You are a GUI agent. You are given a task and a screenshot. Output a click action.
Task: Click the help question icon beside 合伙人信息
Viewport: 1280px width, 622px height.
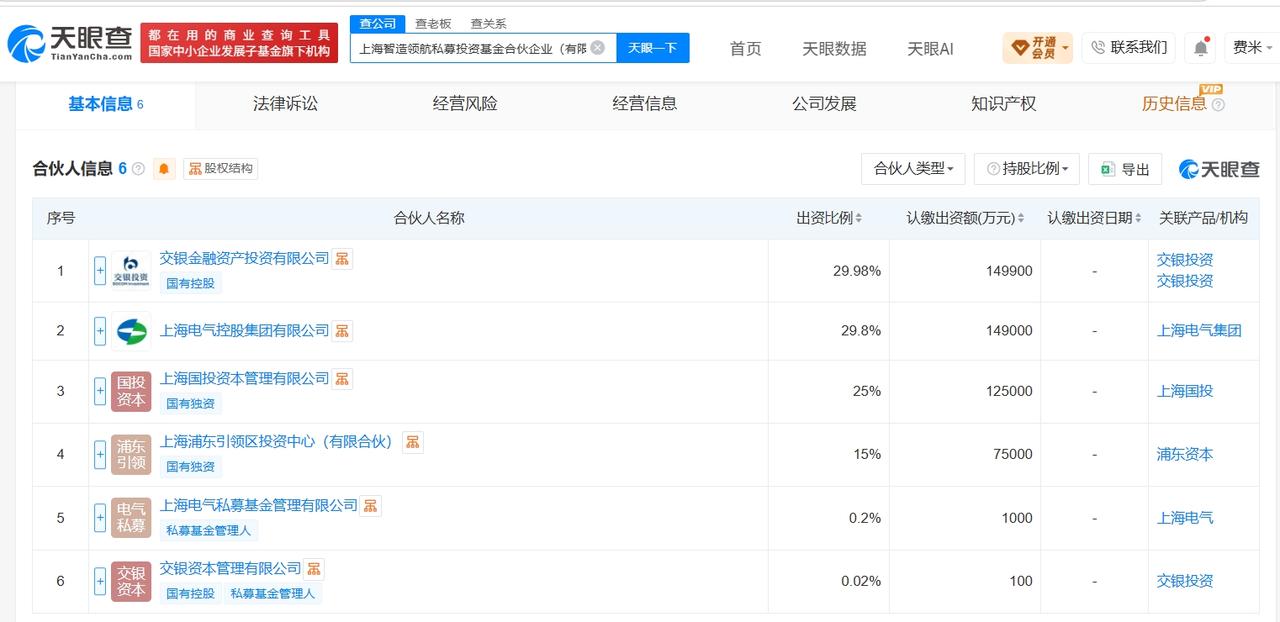[138, 168]
